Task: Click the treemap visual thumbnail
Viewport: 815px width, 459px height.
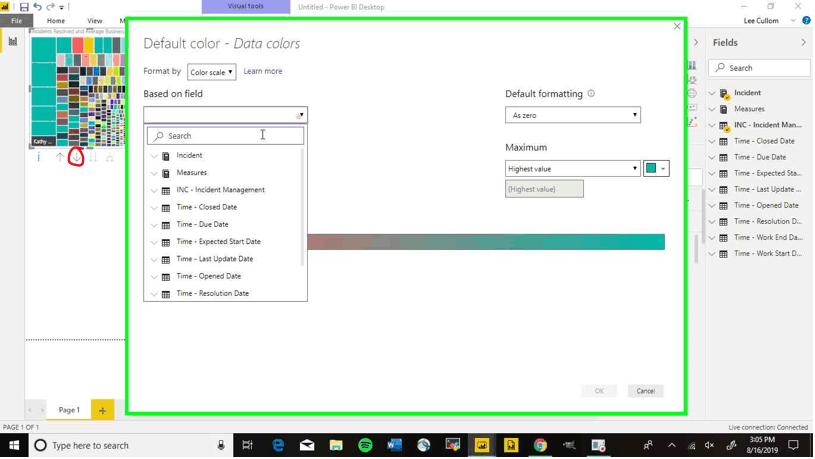Action: [x=78, y=91]
